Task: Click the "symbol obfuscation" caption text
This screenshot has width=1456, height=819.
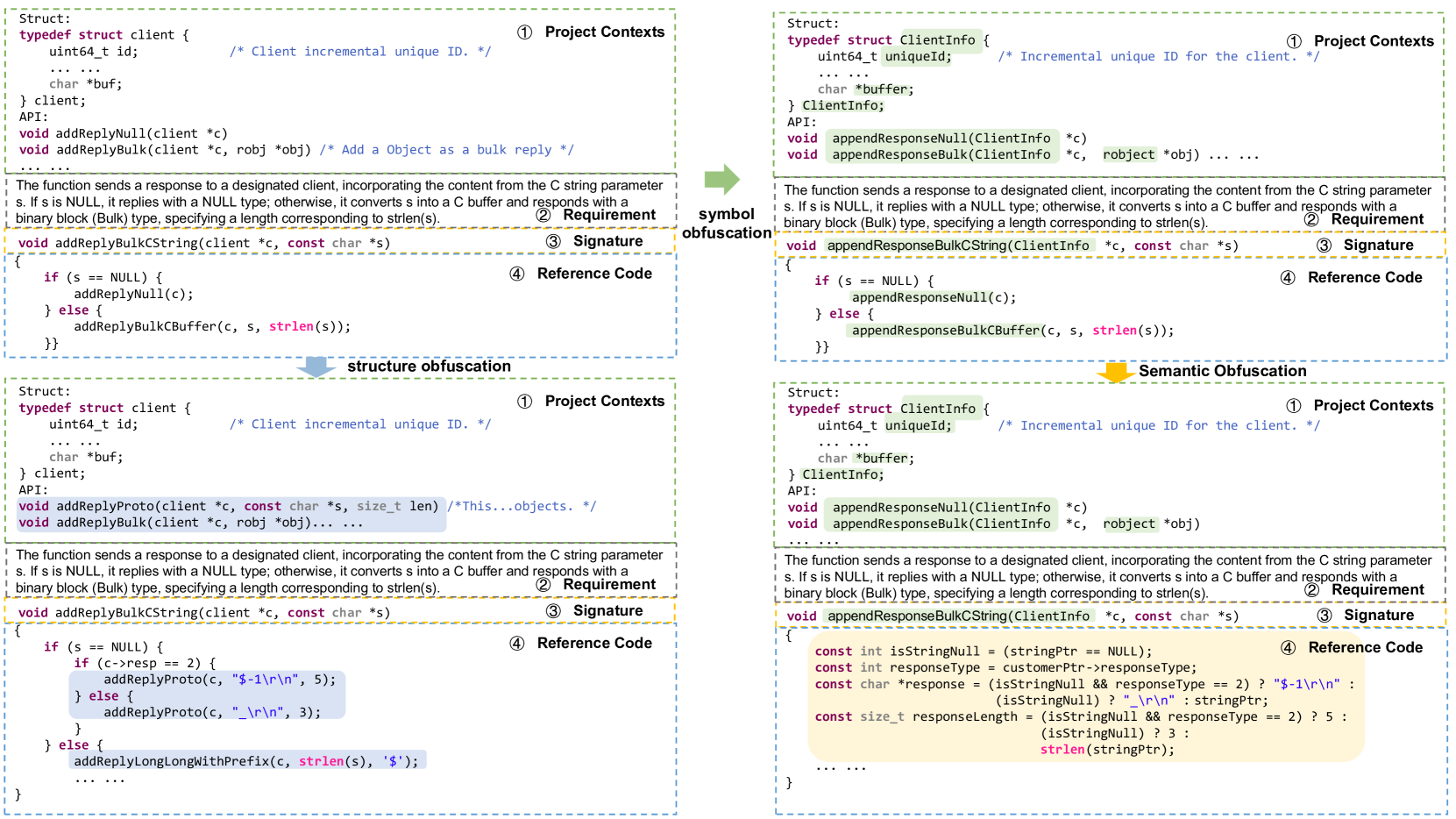Action: [x=726, y=224]
